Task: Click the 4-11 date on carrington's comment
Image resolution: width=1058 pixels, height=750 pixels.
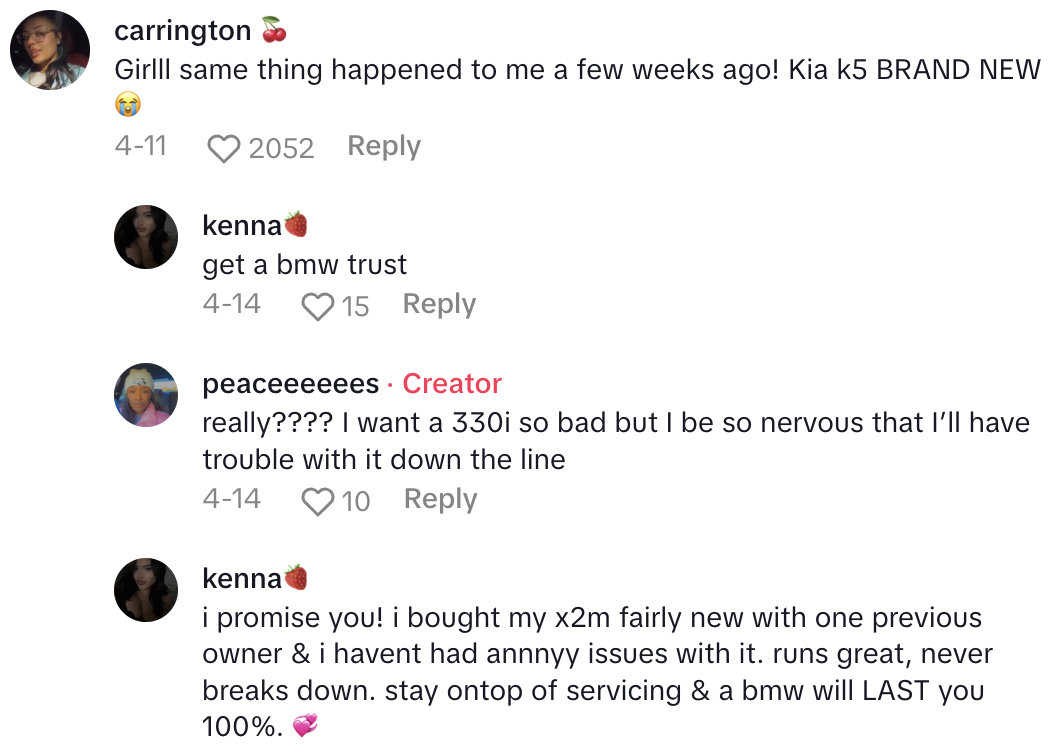Action: (x=140, y=147)
